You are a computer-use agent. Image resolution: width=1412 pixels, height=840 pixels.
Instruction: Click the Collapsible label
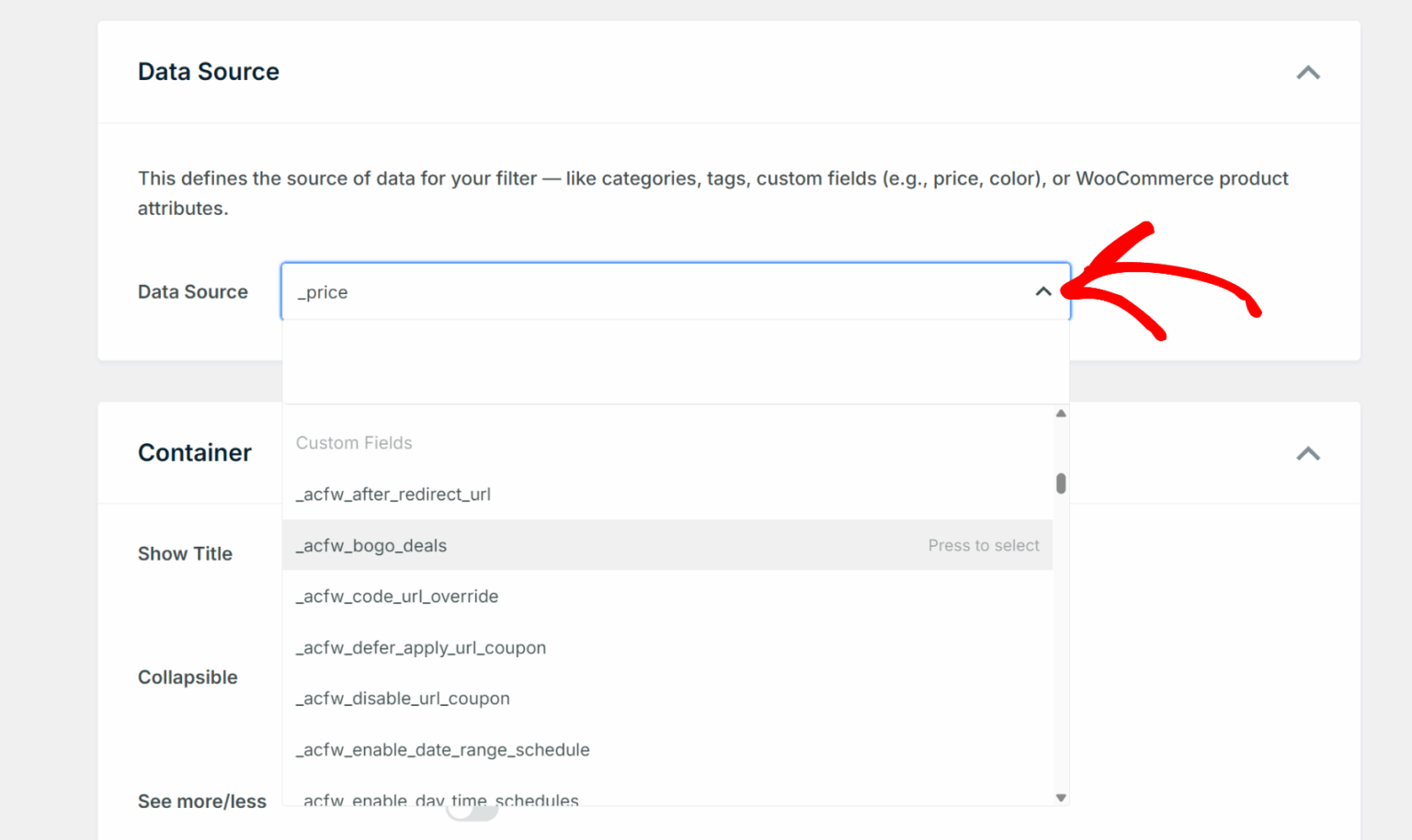point(188,677)
